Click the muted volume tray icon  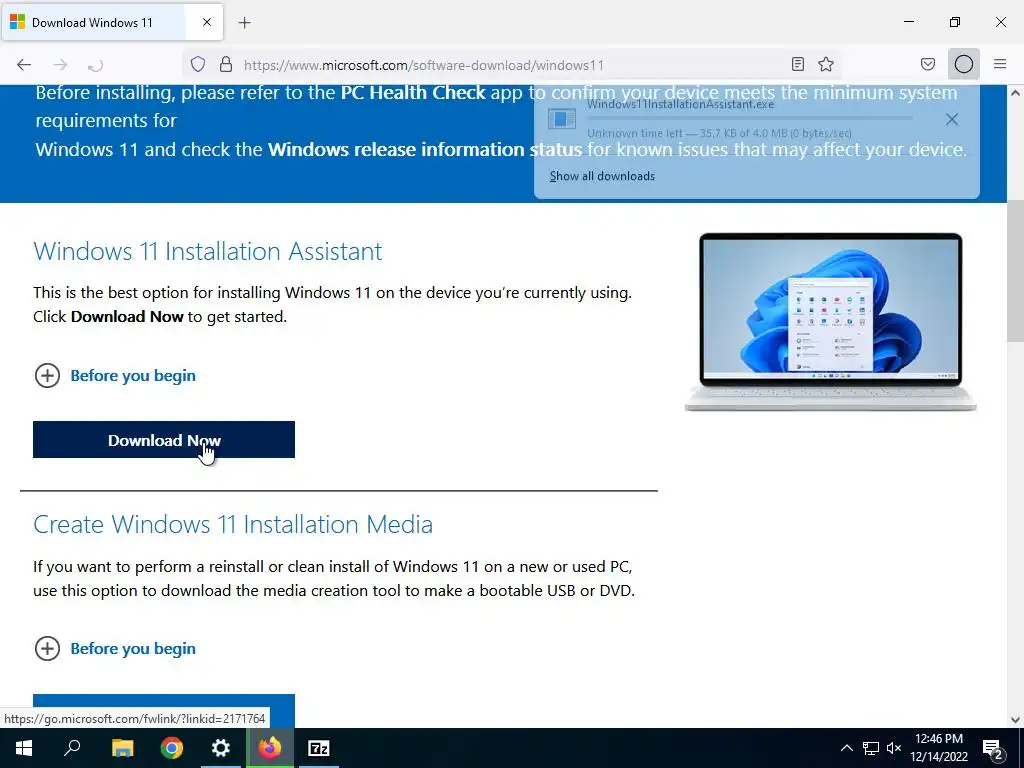[893, 748]
